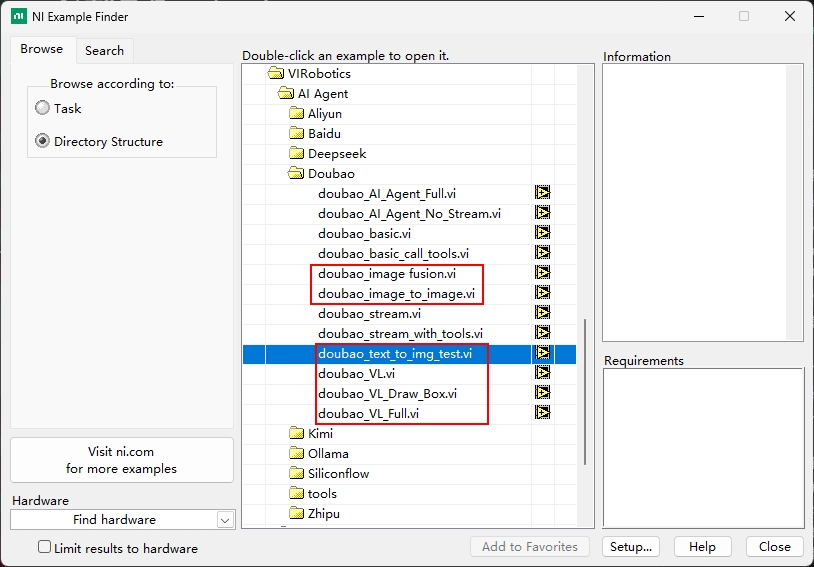814x567 pixels.
Task: Open the Find hardware dropdown
Action: 225,520
